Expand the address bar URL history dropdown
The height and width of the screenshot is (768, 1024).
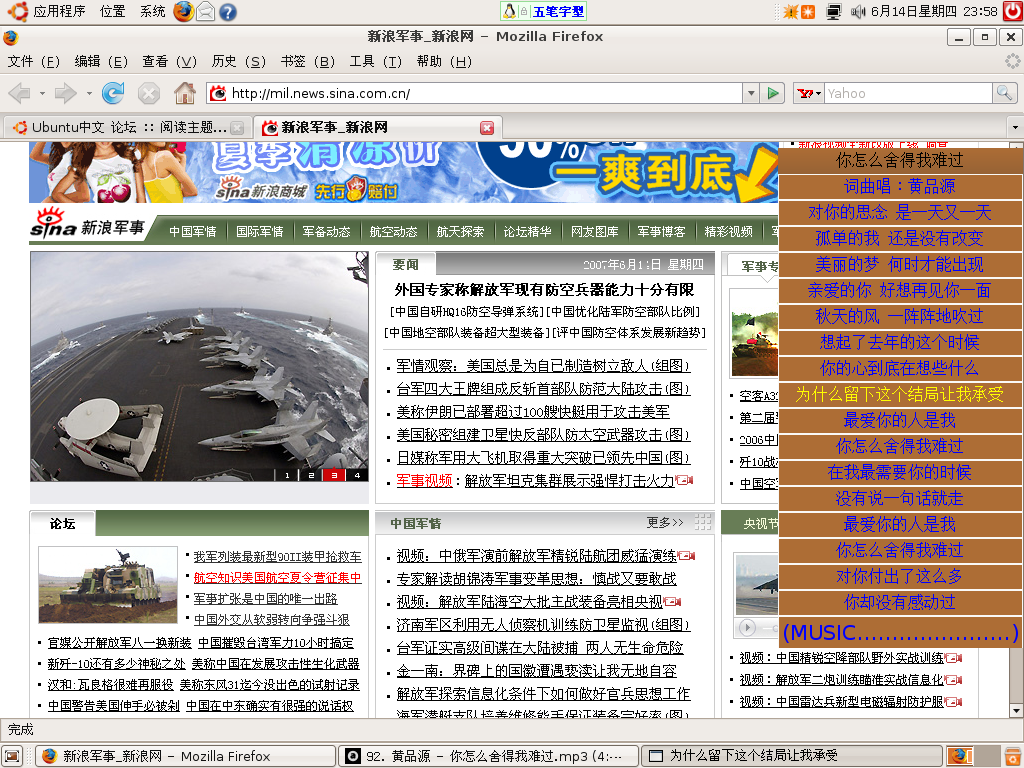751,93
